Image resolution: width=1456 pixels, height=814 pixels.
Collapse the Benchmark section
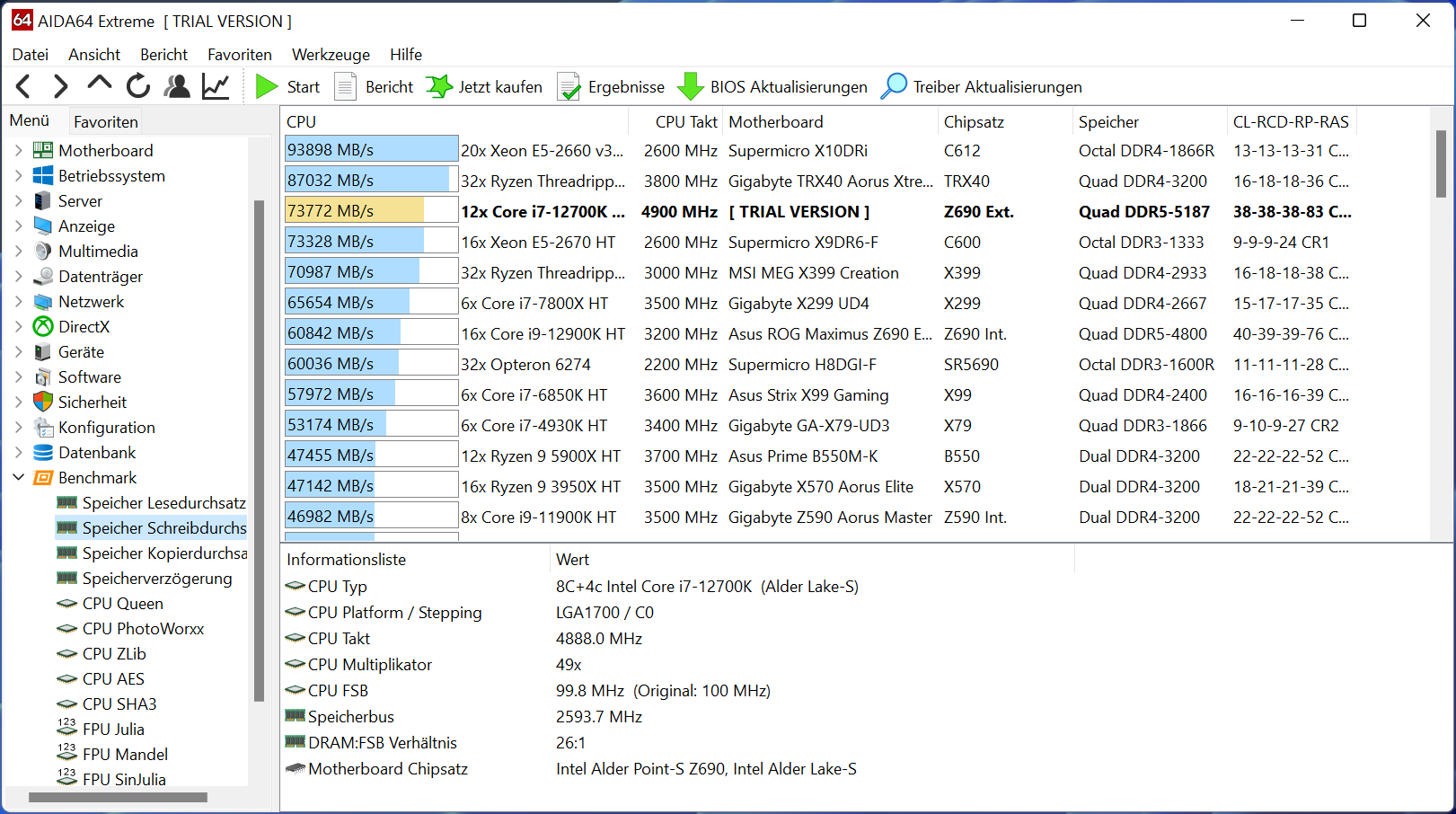19,477
